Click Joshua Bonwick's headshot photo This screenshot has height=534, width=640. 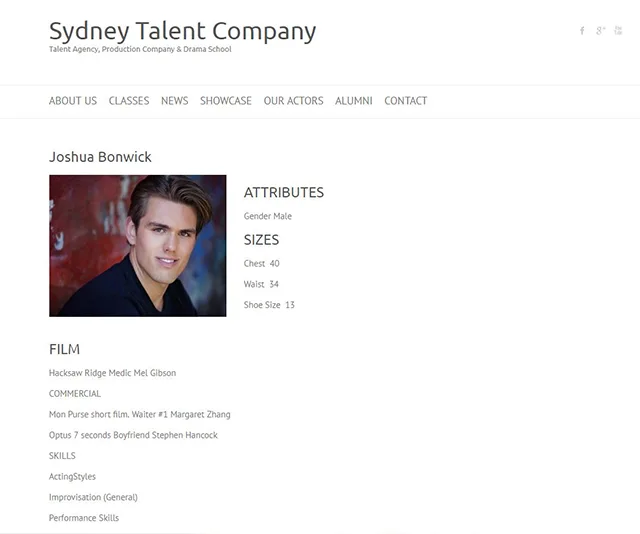(137, 246)
